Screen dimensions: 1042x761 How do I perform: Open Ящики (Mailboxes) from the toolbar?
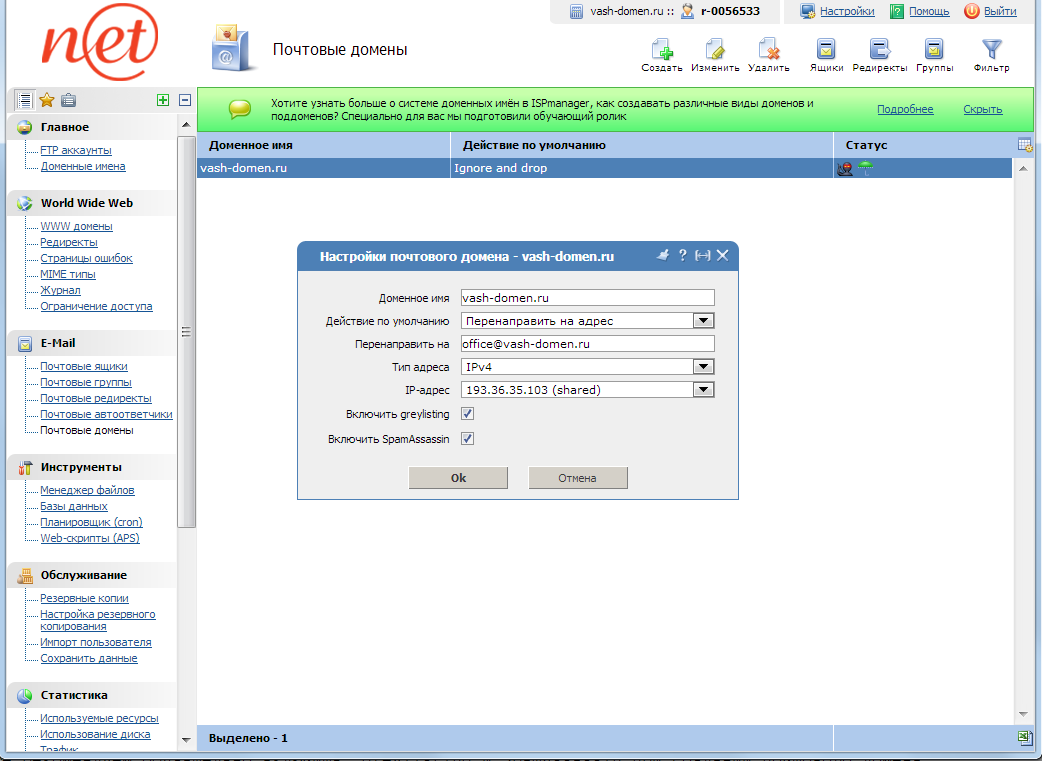pos(826,50)
